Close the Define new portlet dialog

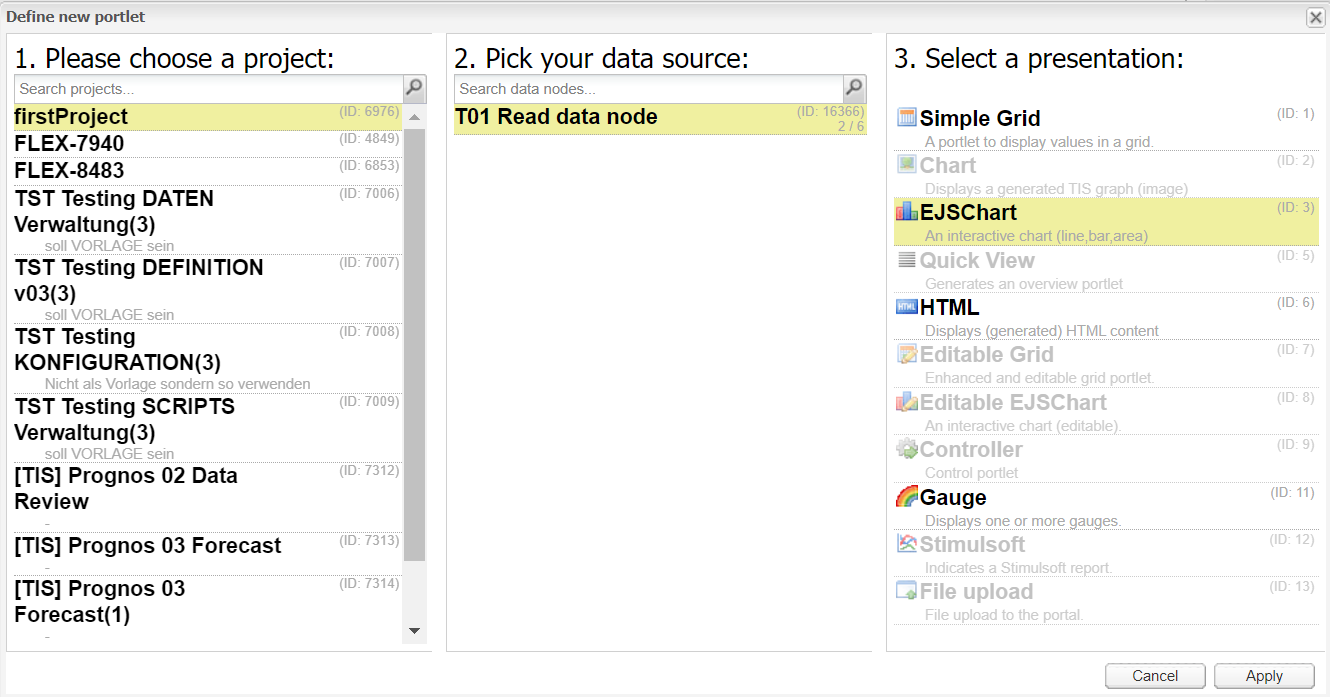tap(1315, 17)
